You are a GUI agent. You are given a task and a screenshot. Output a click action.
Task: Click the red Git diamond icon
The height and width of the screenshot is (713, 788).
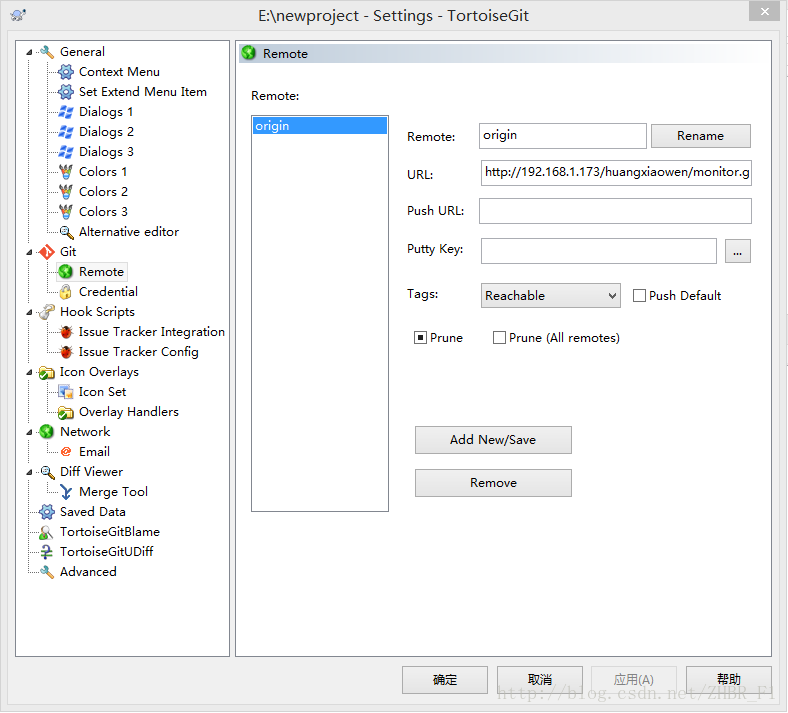pos(47,252)
